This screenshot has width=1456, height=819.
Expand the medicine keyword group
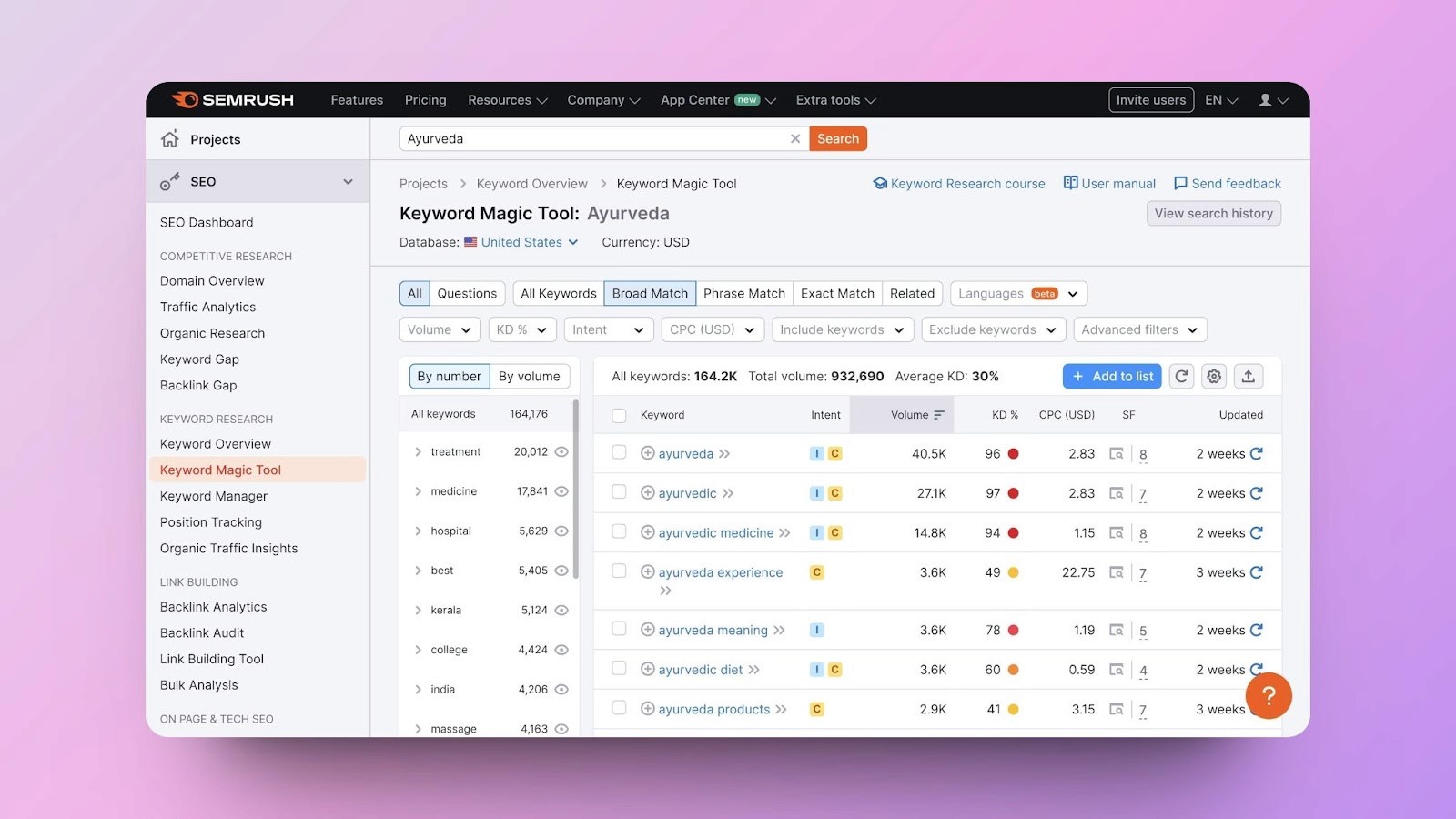418,491
